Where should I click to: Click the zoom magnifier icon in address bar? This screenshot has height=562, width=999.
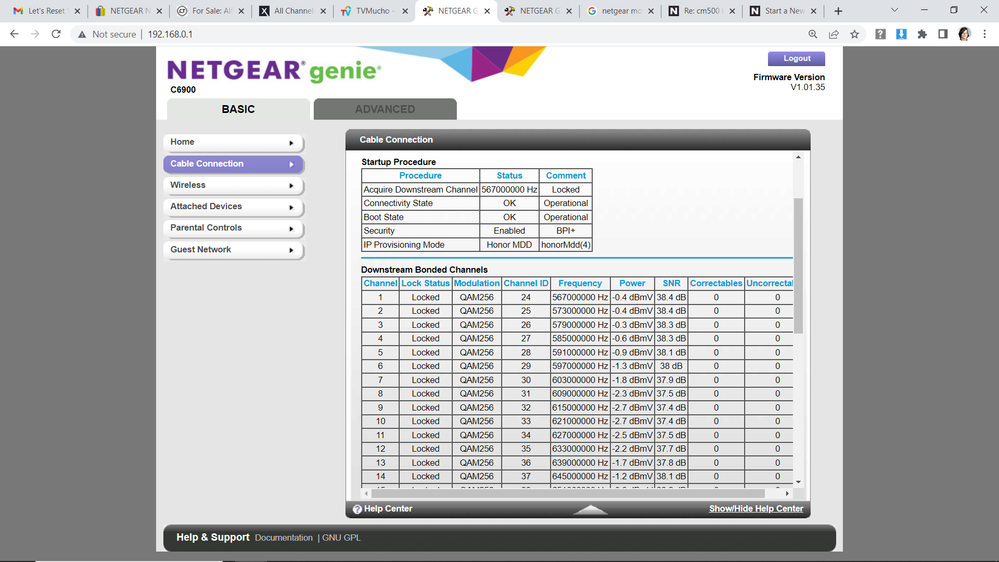point(813,34)
